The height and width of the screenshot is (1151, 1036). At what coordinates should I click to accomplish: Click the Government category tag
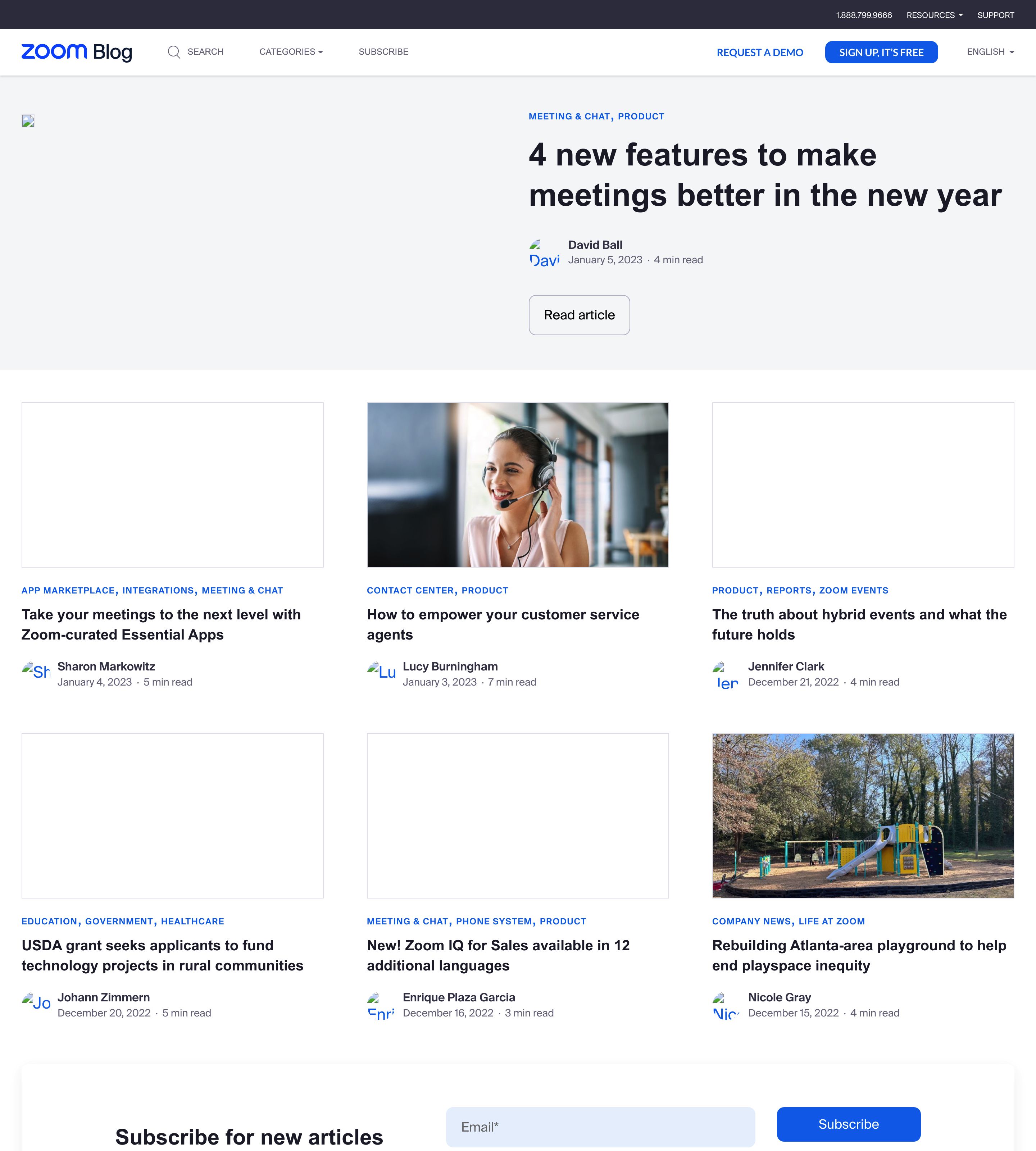(119, 921)
